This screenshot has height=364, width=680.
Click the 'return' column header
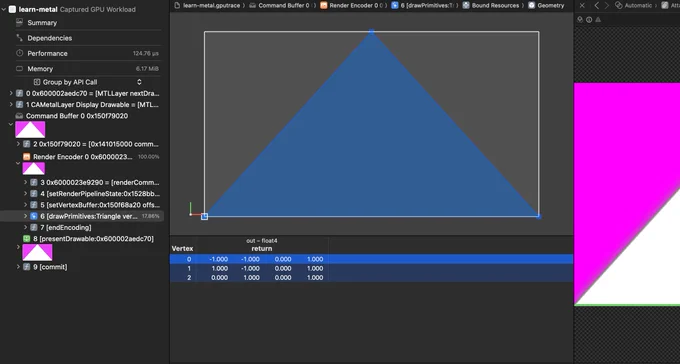(262, 249)
